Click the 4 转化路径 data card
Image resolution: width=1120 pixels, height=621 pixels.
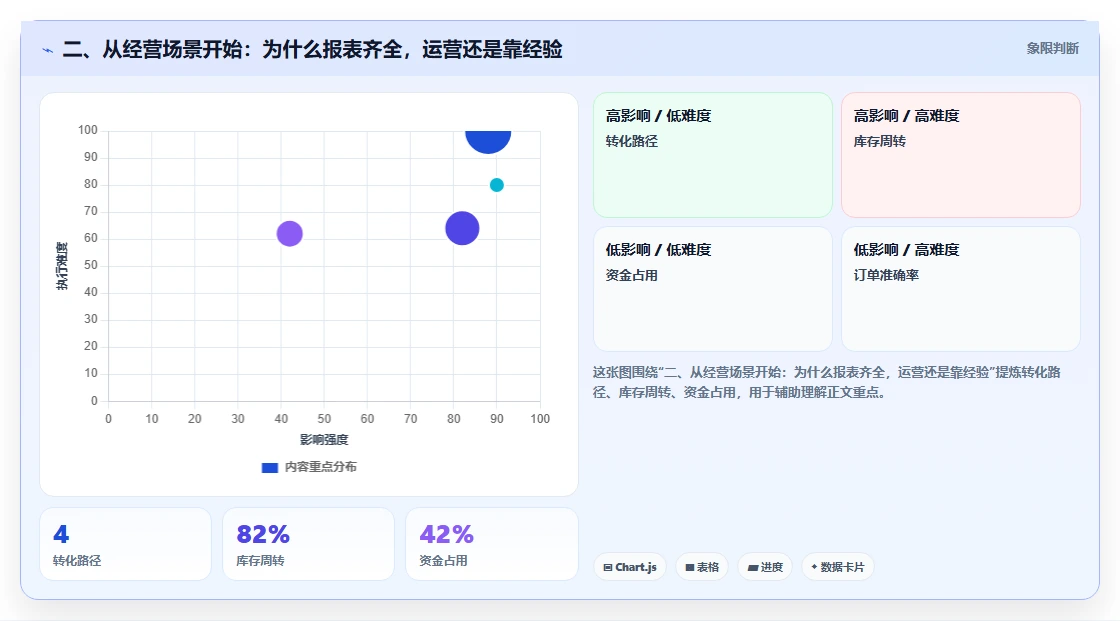coord(125,544)
